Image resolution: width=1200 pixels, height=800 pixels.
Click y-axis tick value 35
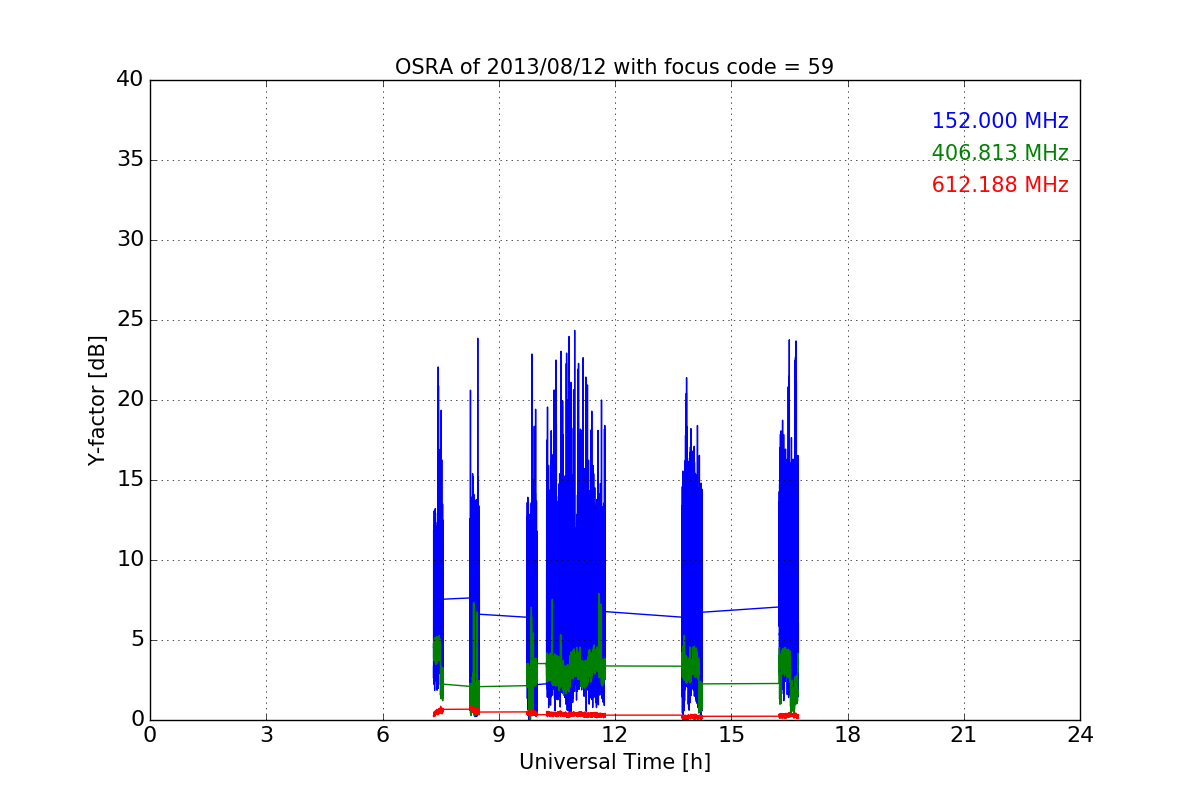coord(130,160)
